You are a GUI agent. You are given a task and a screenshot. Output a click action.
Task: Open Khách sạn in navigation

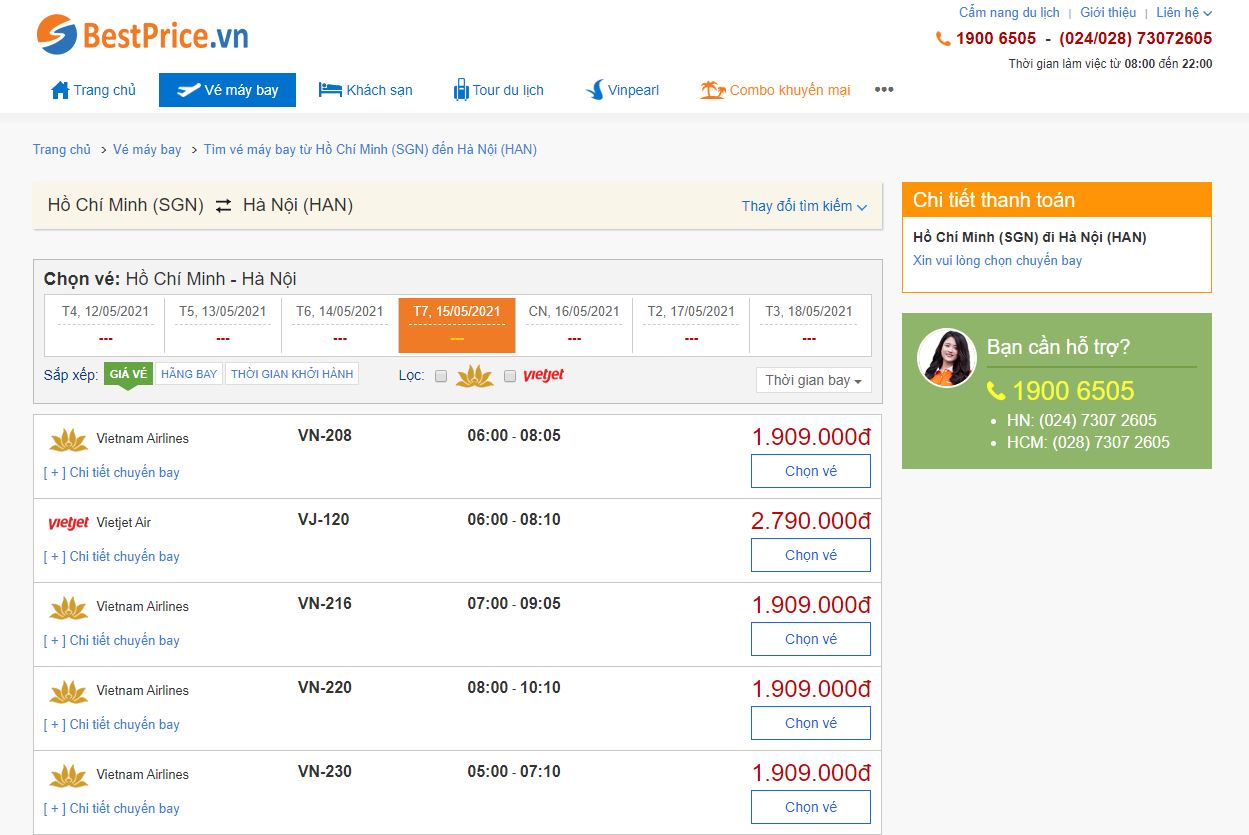coord(366,90)
